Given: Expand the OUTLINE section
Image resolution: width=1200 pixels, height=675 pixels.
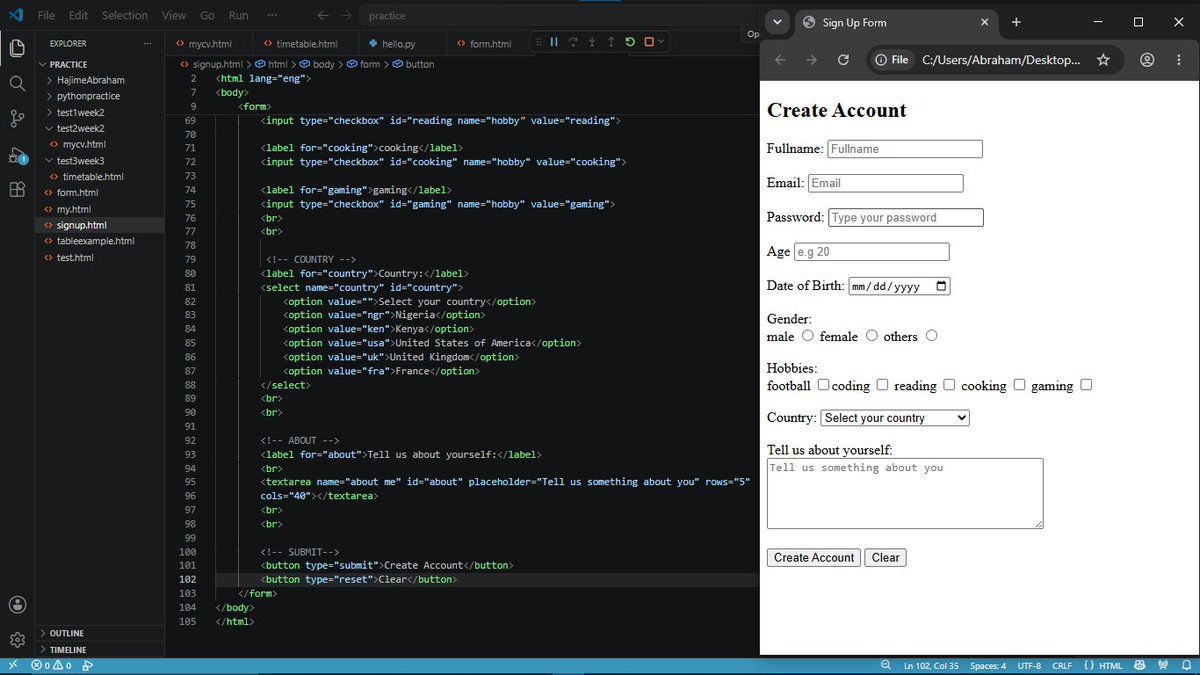Looking at the screenshot, I should [x=68, y=633].
